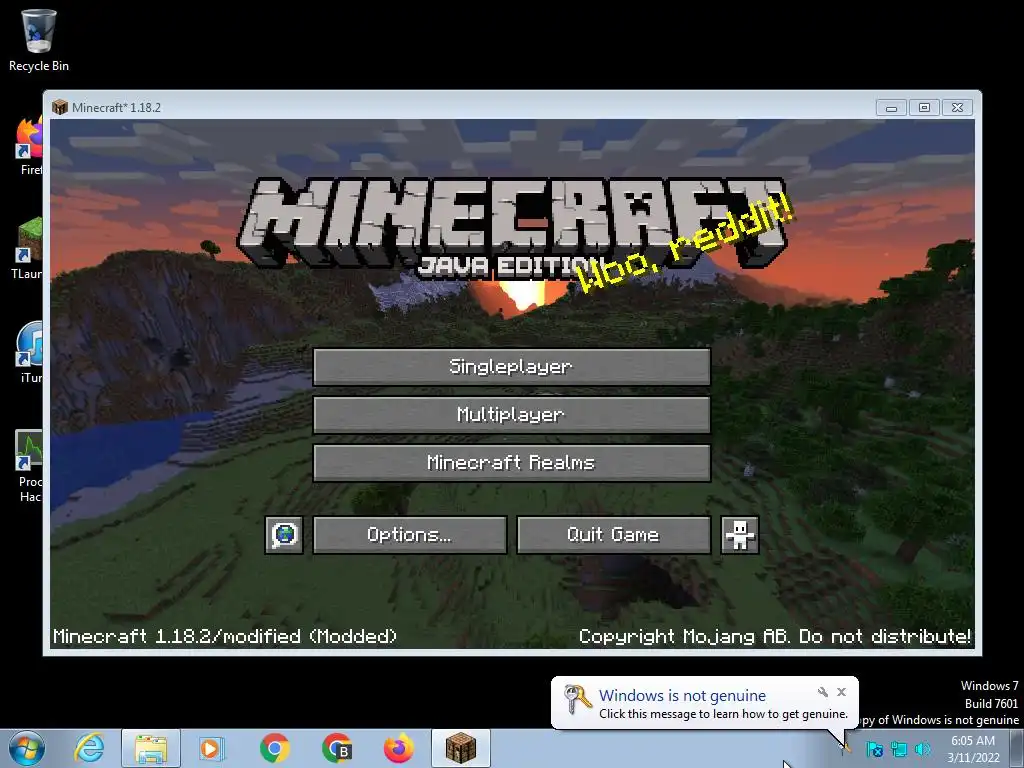The width and height of the screenshot is (1024, 768).
Task: Select the Firefox desktop shortcut
Action: coord(29,145)
